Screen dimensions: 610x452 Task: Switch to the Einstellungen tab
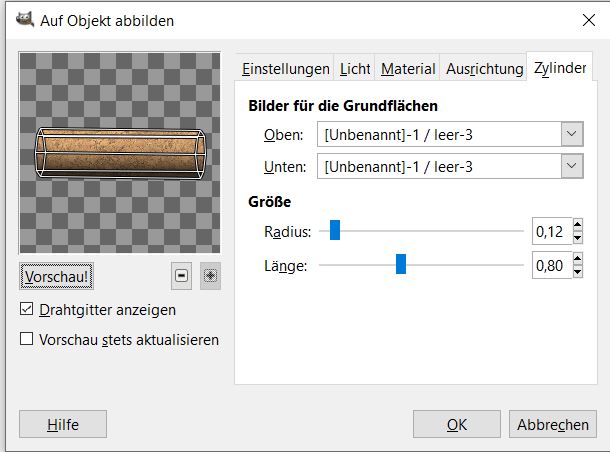286,68
